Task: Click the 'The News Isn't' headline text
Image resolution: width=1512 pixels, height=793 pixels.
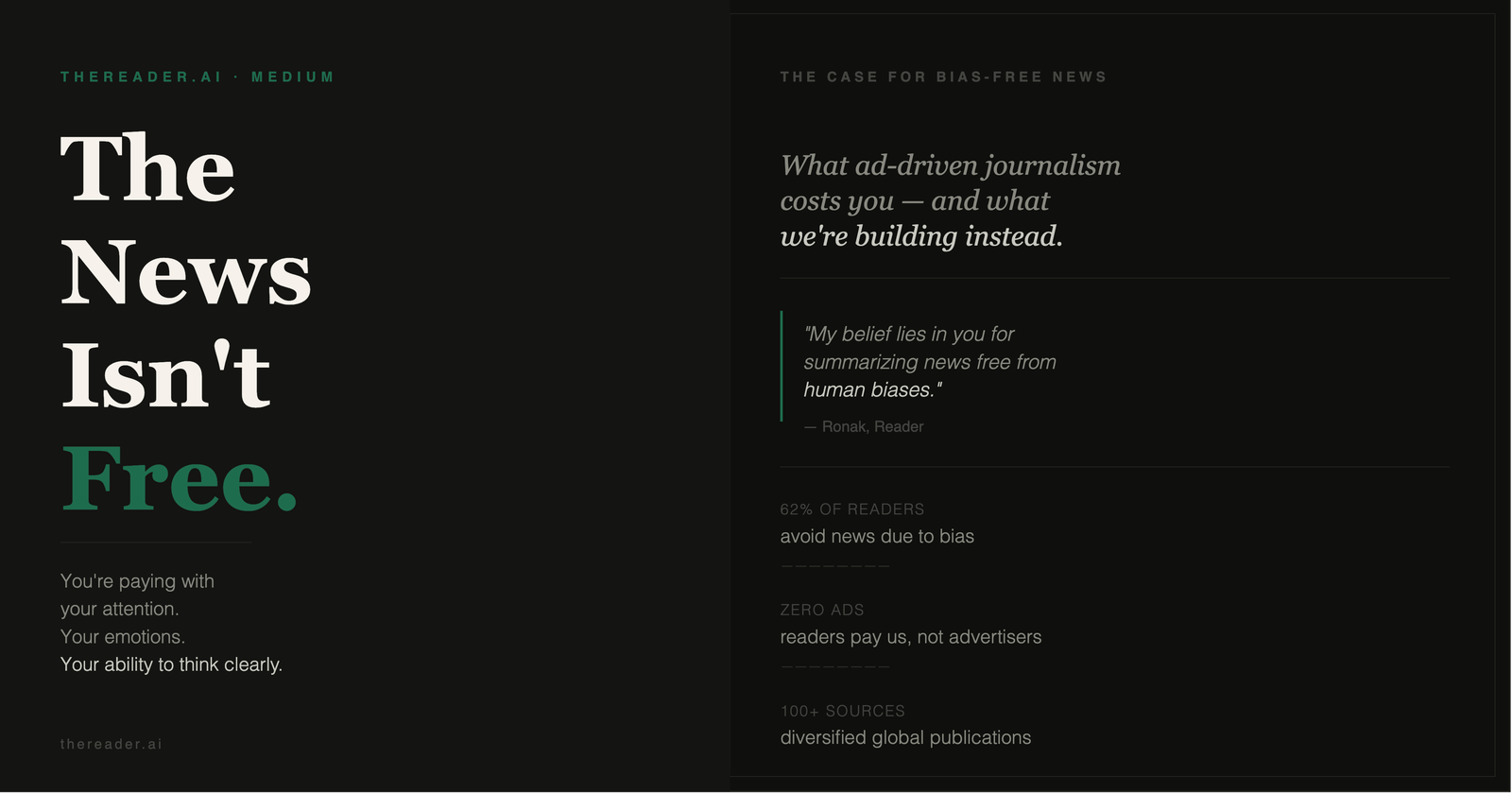Action: [x=186, y=270]
